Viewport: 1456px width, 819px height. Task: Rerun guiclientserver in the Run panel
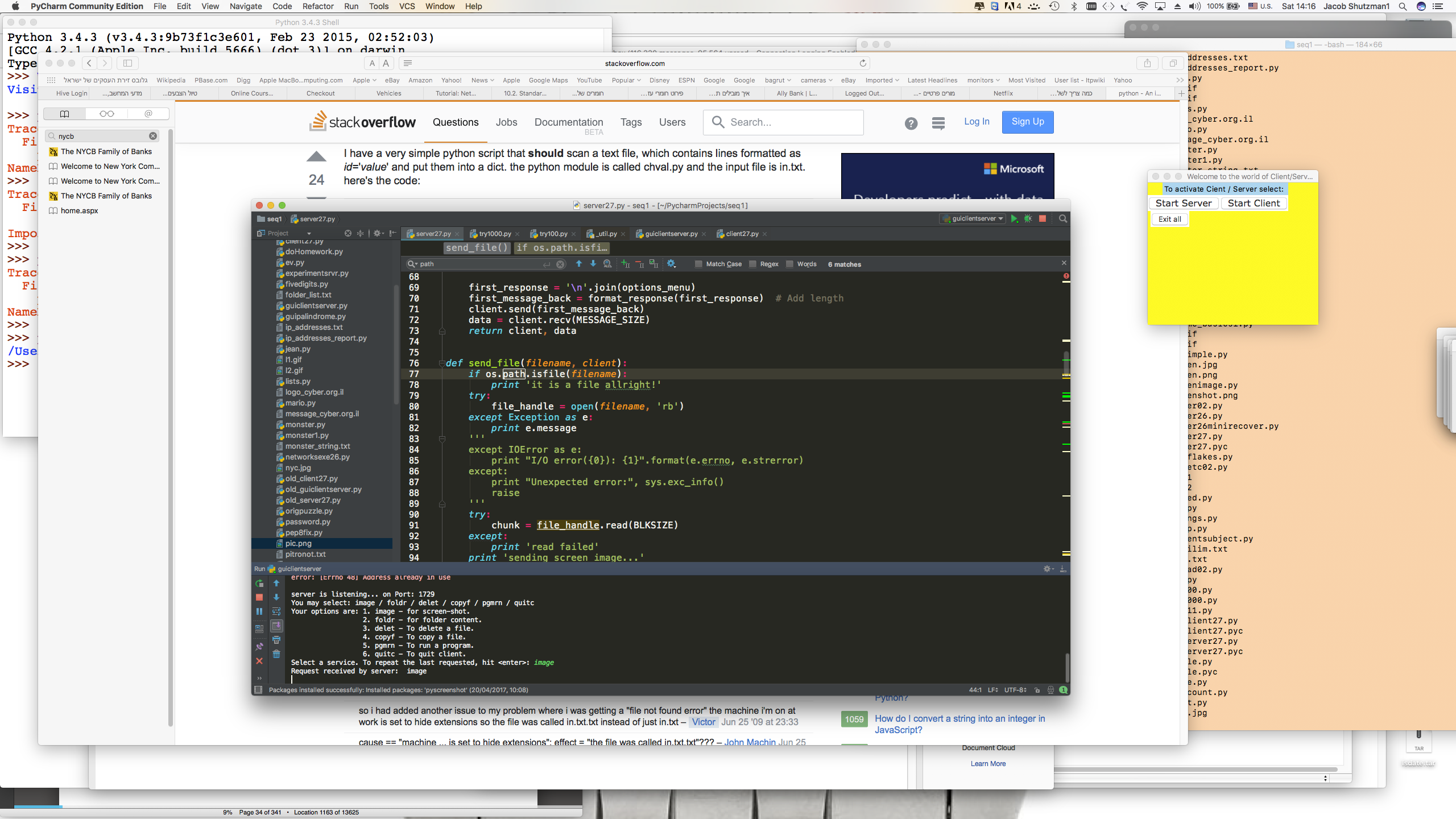tap(259, 583)
